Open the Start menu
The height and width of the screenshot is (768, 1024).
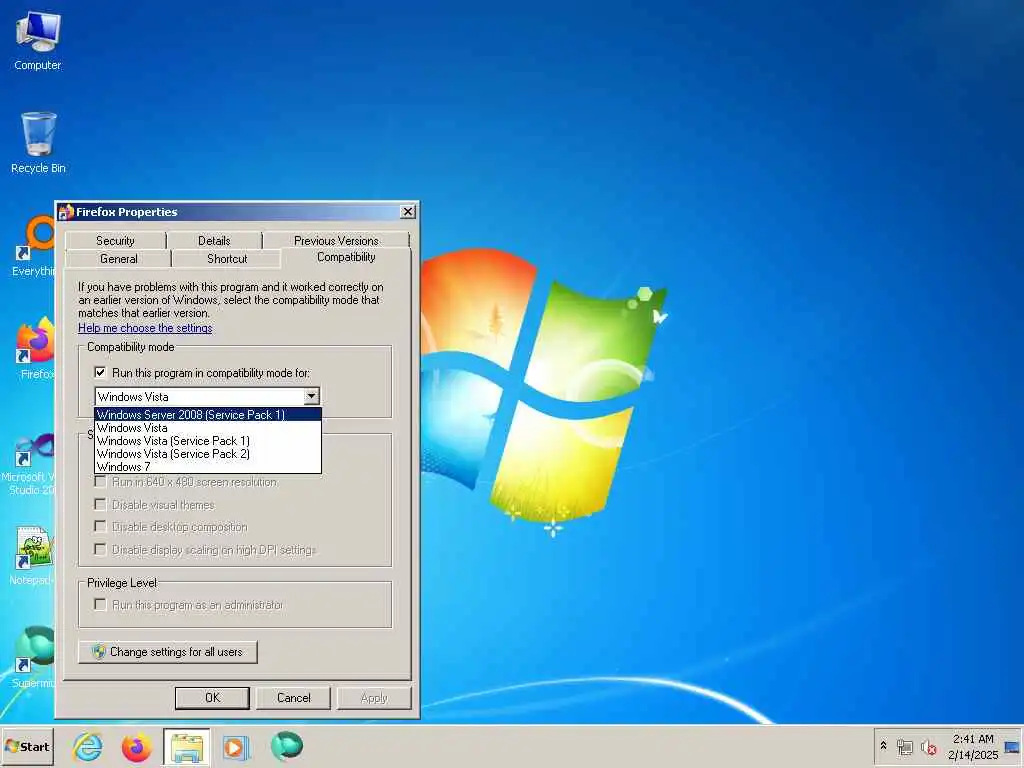(x=27, y=746)
